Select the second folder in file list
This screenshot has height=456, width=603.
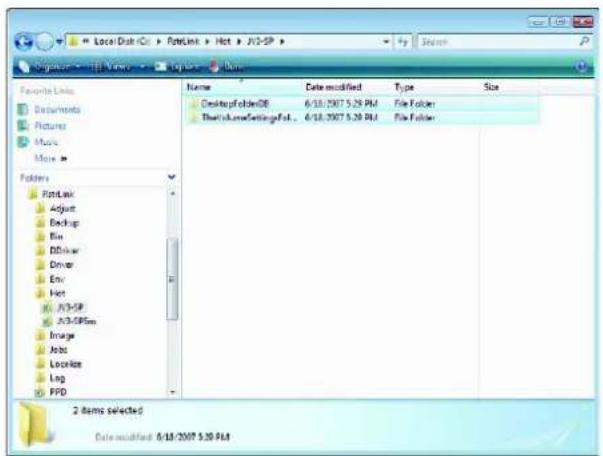click(x=361, y=117)
